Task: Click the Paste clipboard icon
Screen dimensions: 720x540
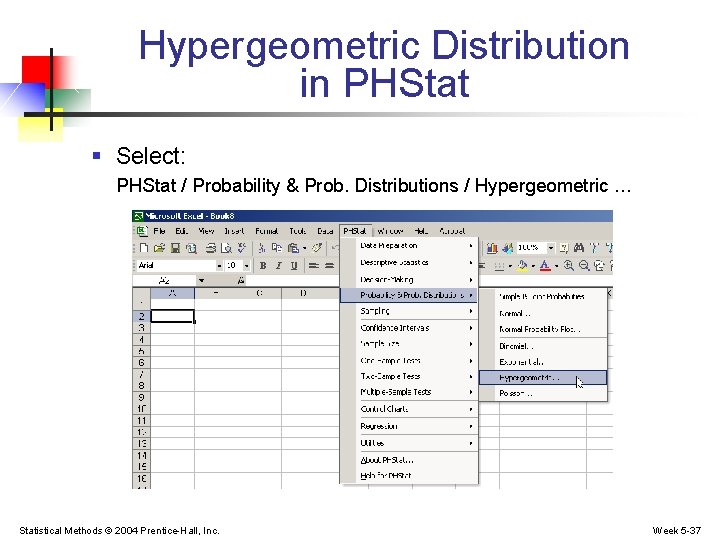Action: (x=293, y=248)
